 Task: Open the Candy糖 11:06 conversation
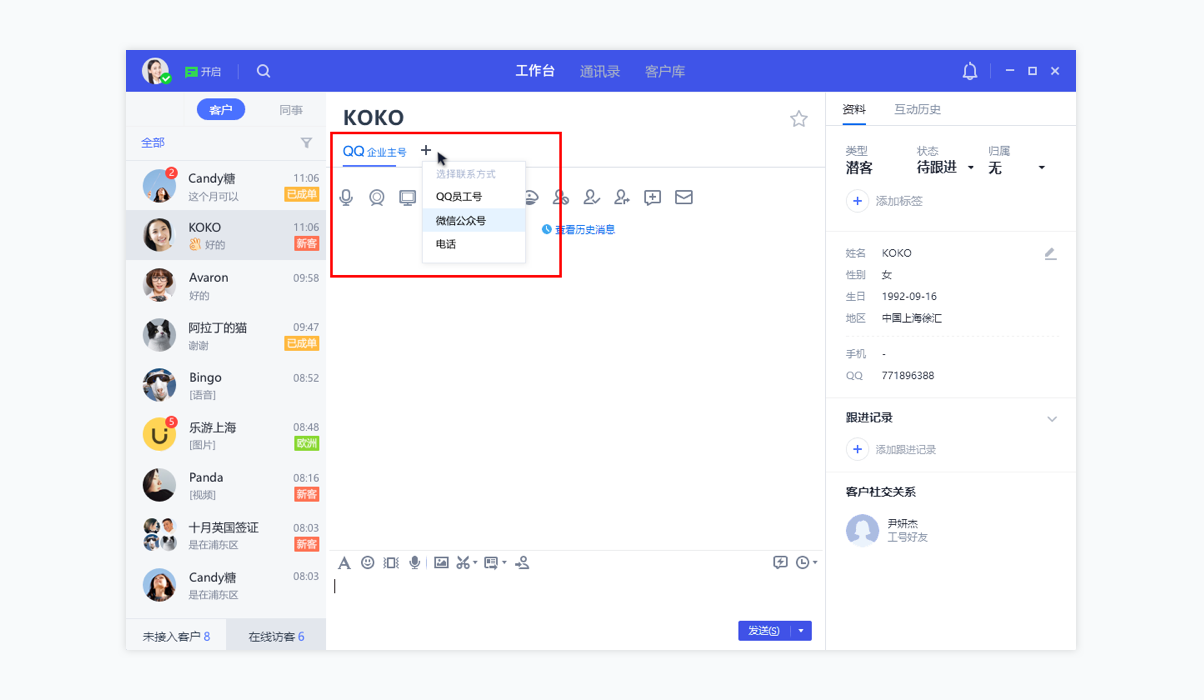[226, 186]
